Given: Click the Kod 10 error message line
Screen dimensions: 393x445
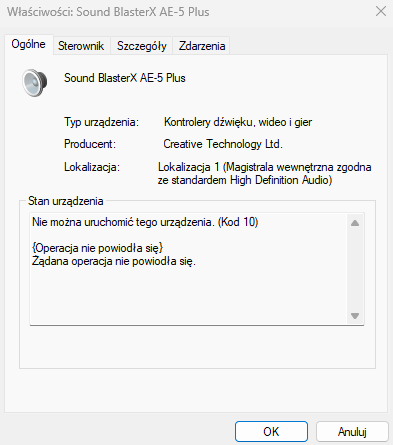Looking at the screenshot, I should 145,222.
